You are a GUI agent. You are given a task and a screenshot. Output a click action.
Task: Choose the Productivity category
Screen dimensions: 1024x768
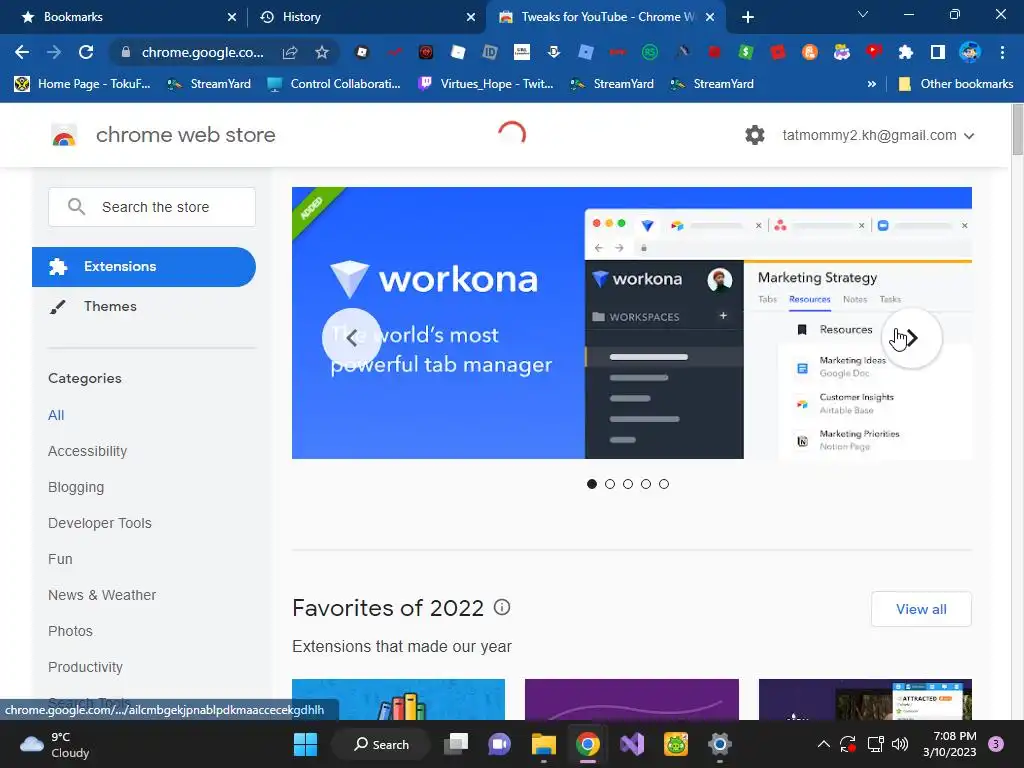(x=86, y=667)
